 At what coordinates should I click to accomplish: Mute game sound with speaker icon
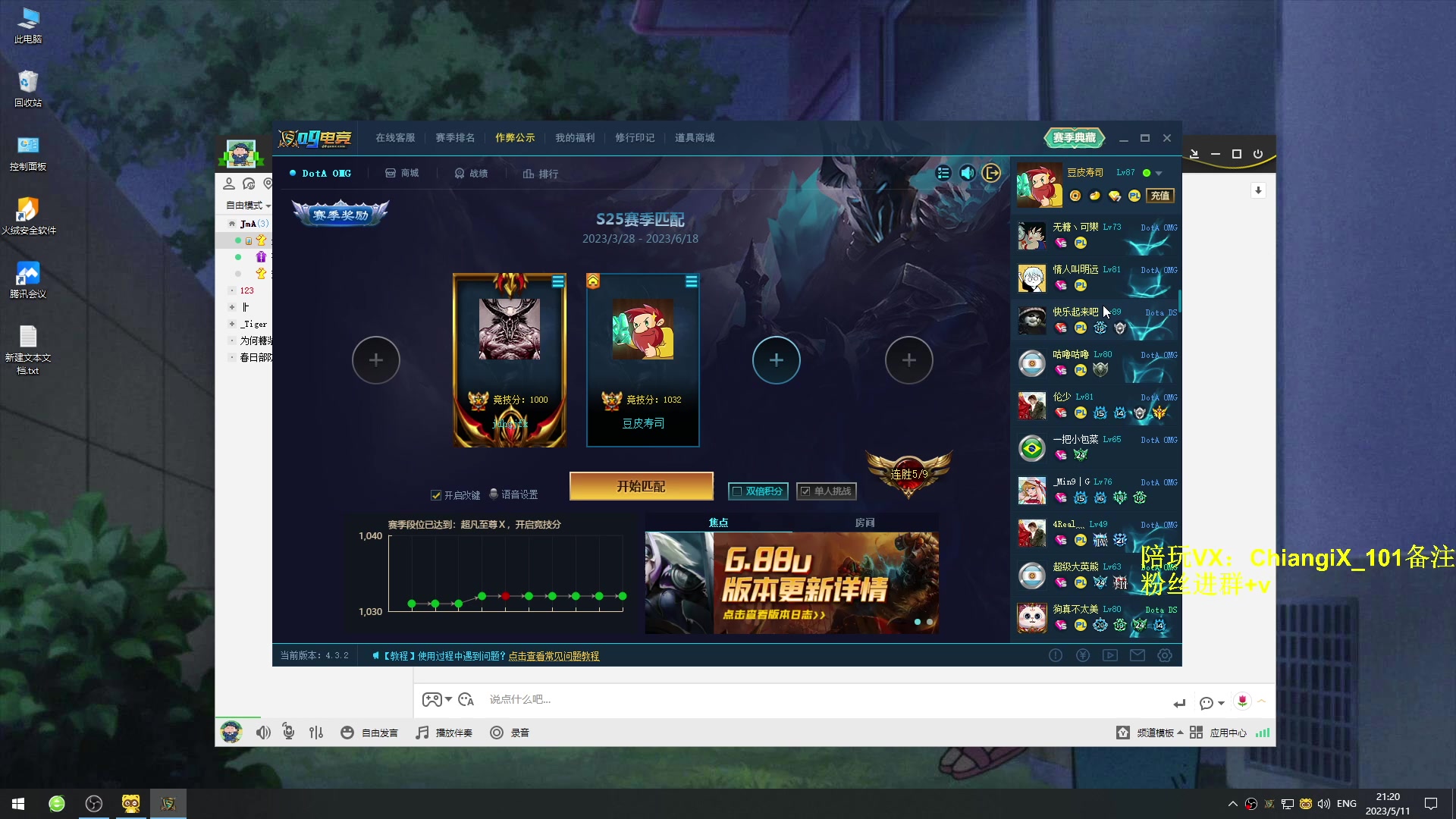(967, 173)
